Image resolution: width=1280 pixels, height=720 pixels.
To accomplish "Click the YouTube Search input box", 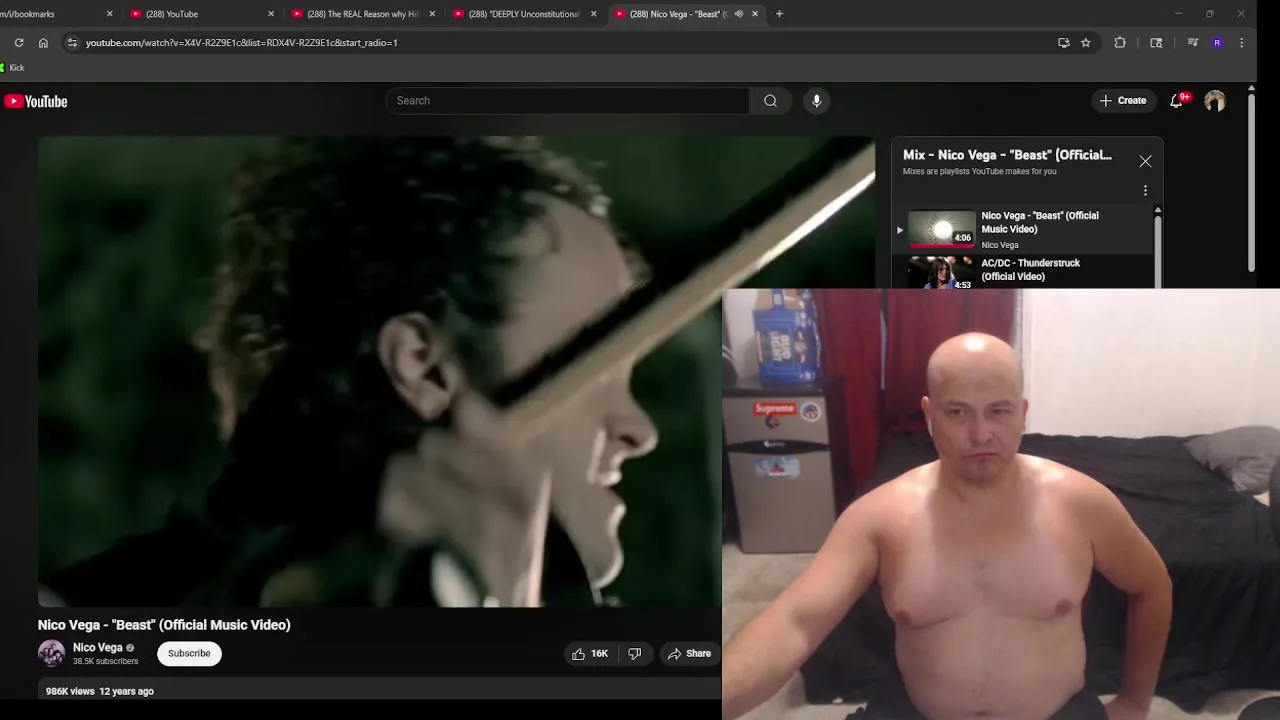I will (567, 101).
